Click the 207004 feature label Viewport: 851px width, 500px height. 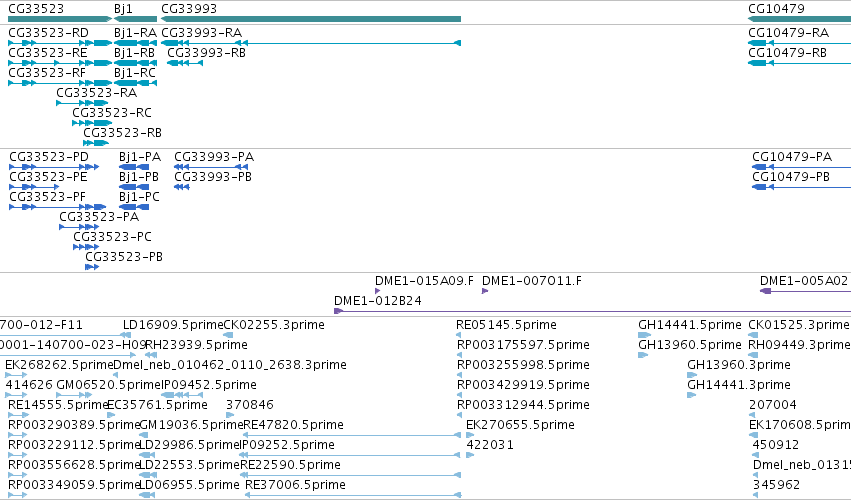pos(772,404)
